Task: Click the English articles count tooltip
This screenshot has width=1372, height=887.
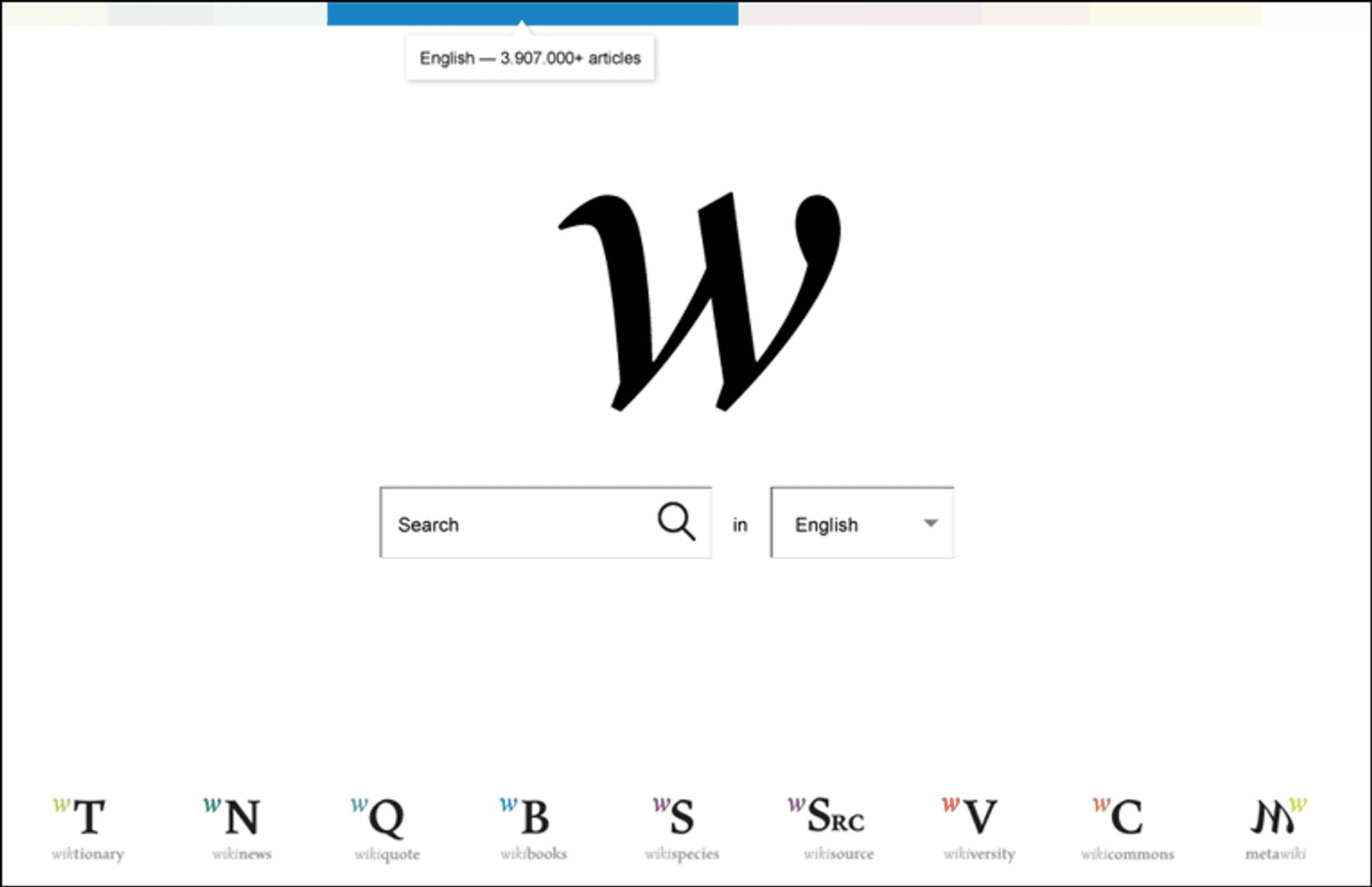Action: coord(530,58)
